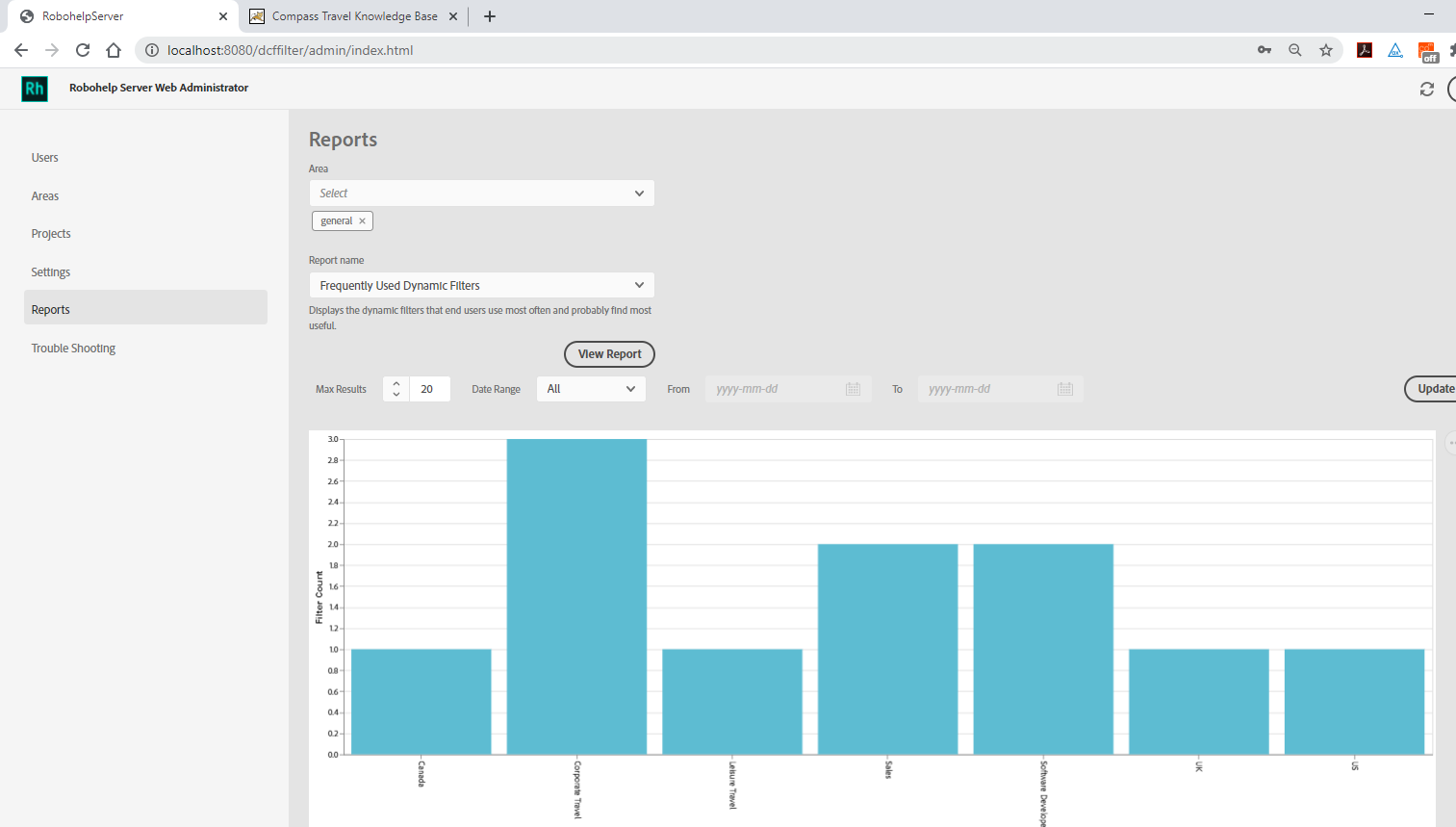
Task: Click the Robohelp Rh logo icon
Action: [x=34, y=88]
